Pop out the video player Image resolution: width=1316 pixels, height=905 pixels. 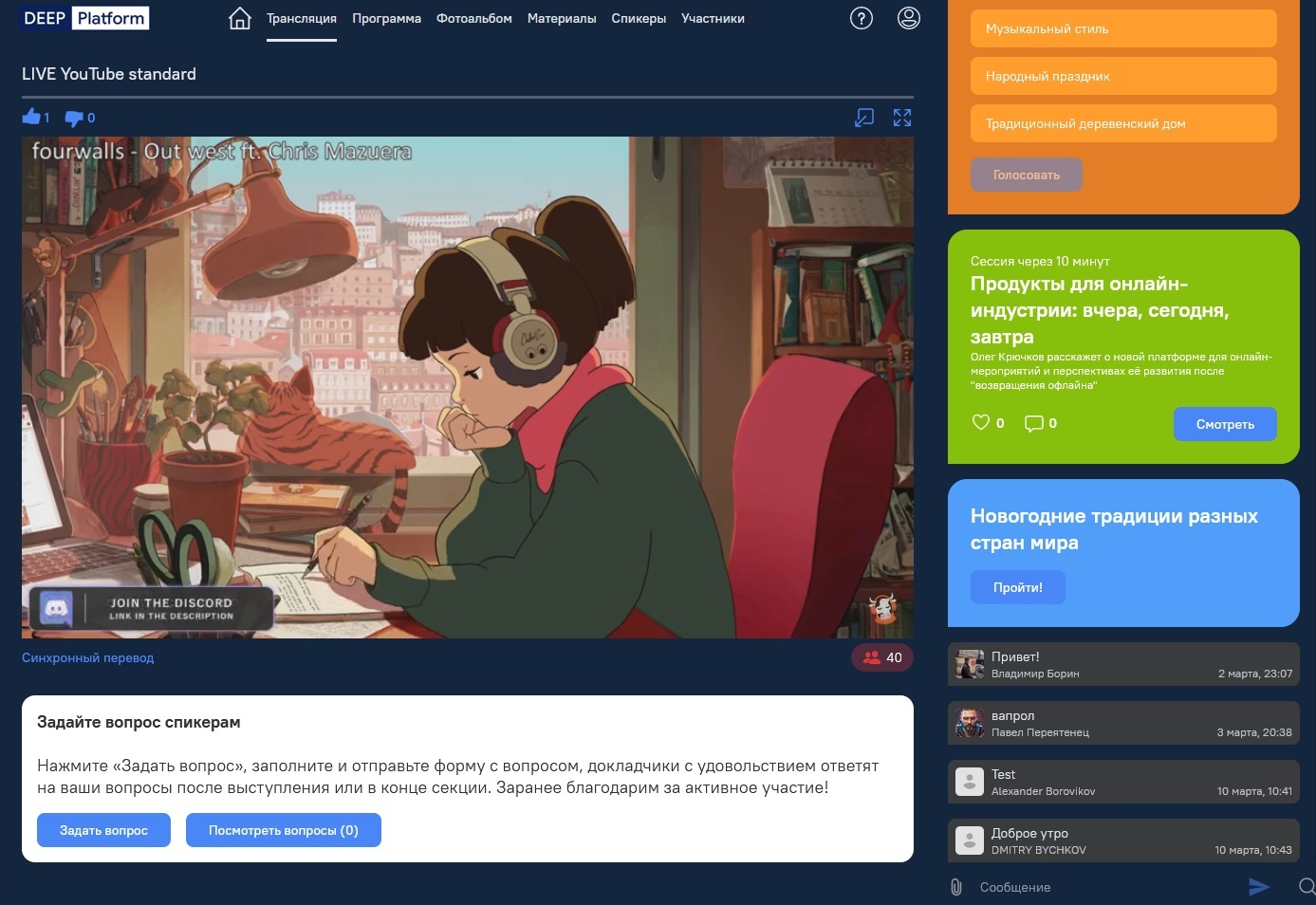(864, 118)
